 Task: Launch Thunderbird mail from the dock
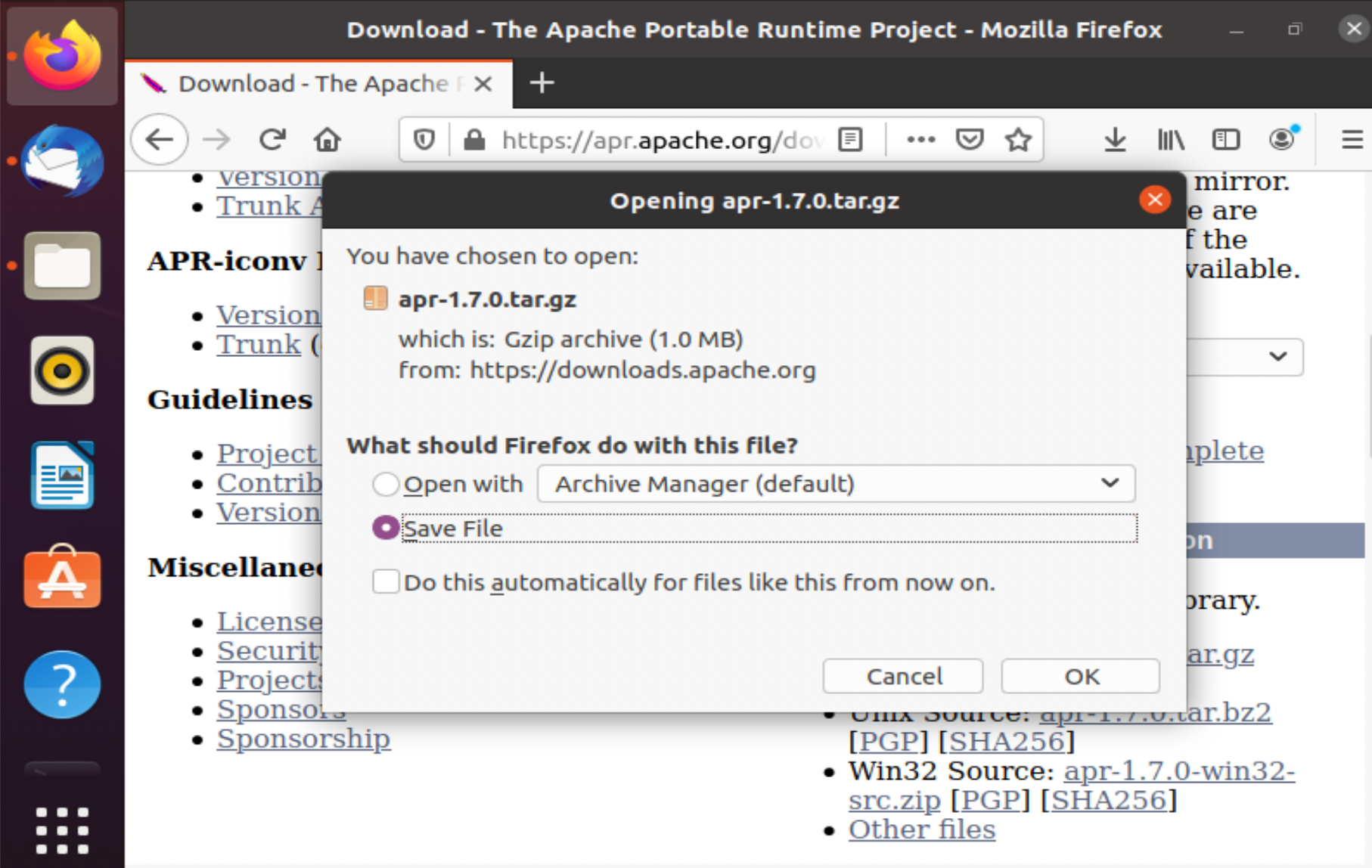(62, 160)
